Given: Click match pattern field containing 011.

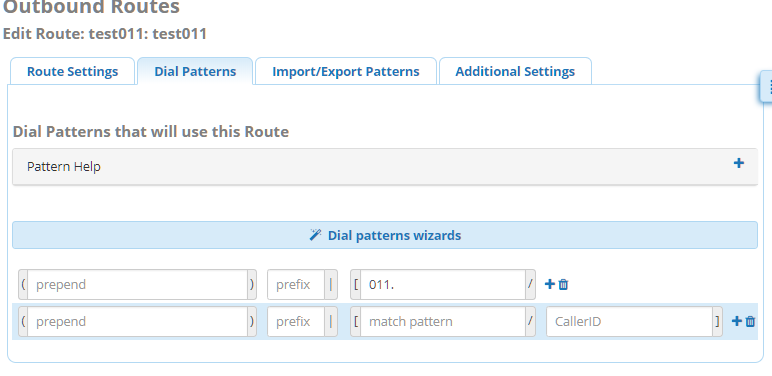Looking at the screenshot, I should click(x=443, y=284).
